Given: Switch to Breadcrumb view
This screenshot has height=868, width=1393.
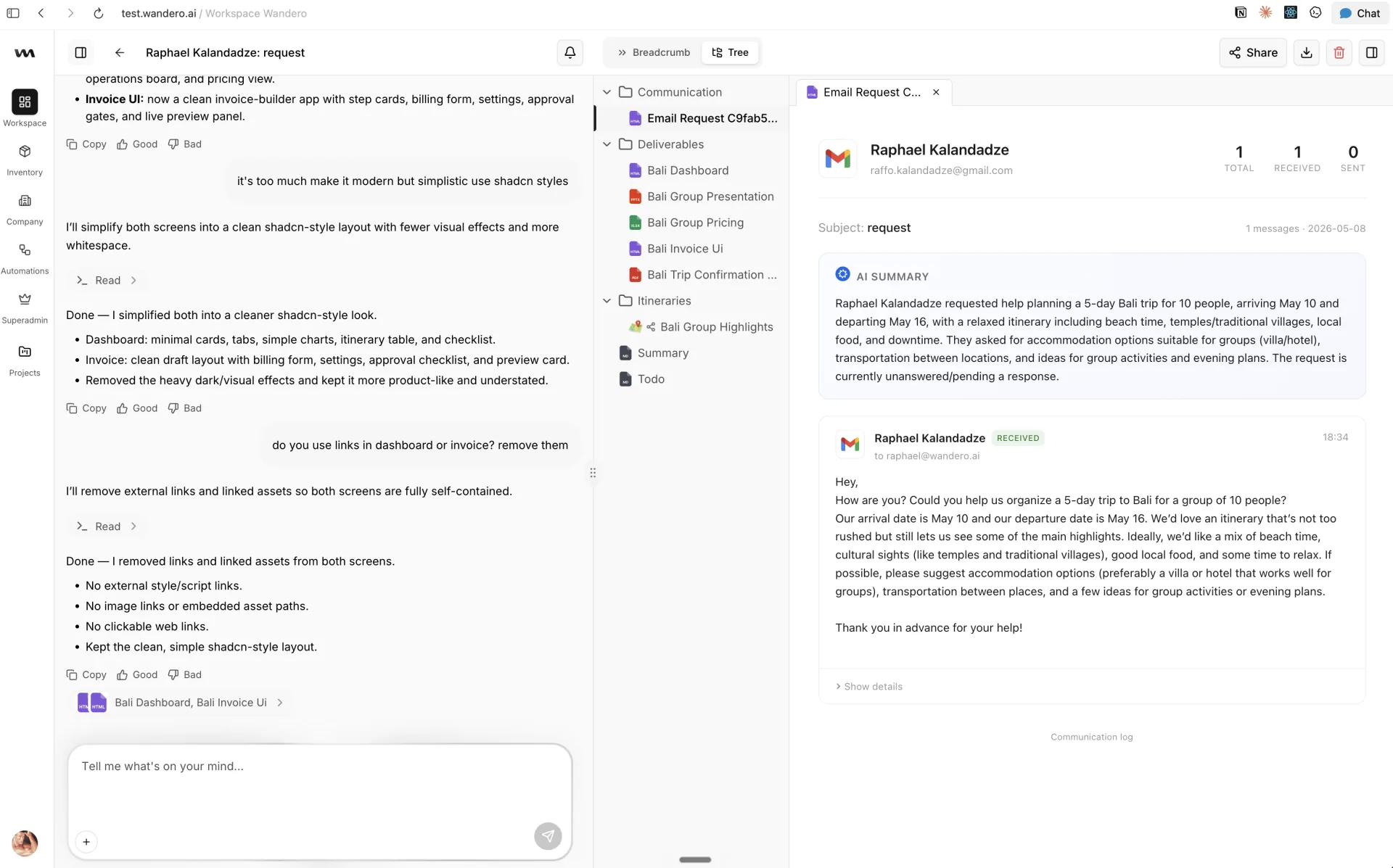Looking at the screenshot, I should 654,52.
